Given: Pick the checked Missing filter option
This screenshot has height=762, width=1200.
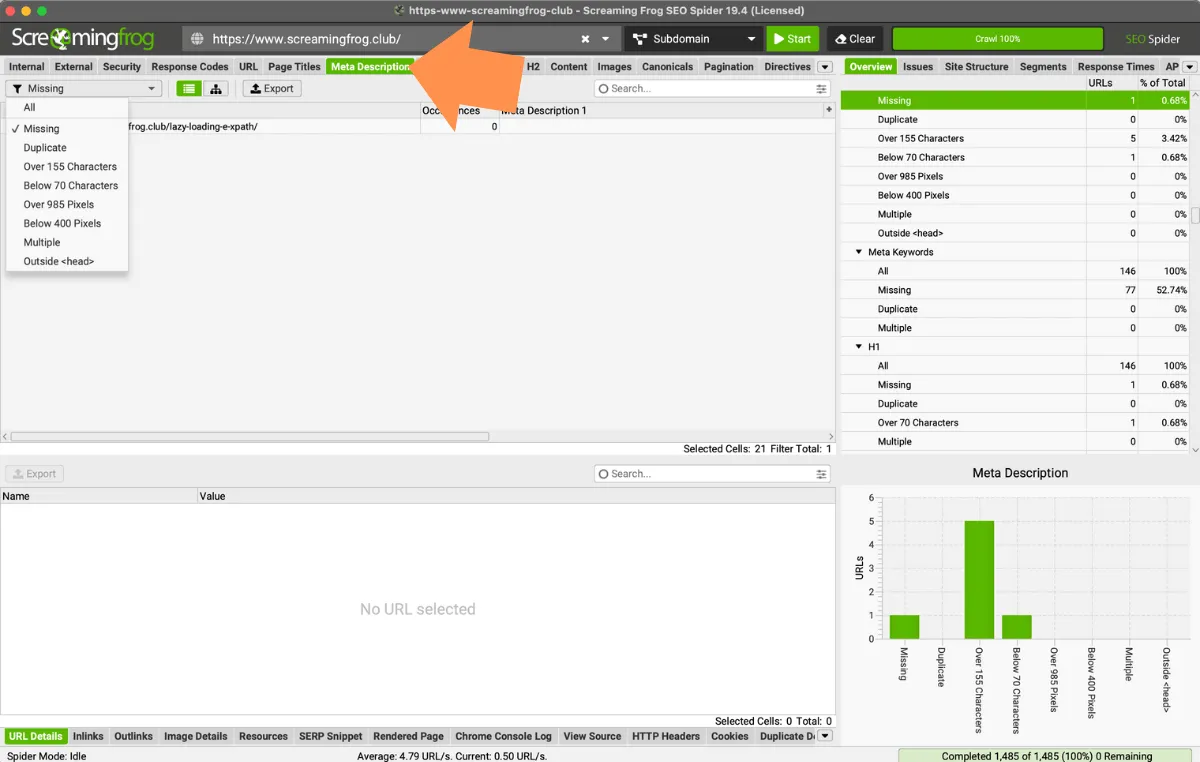Looking at the screenshot, I should 41,129.
